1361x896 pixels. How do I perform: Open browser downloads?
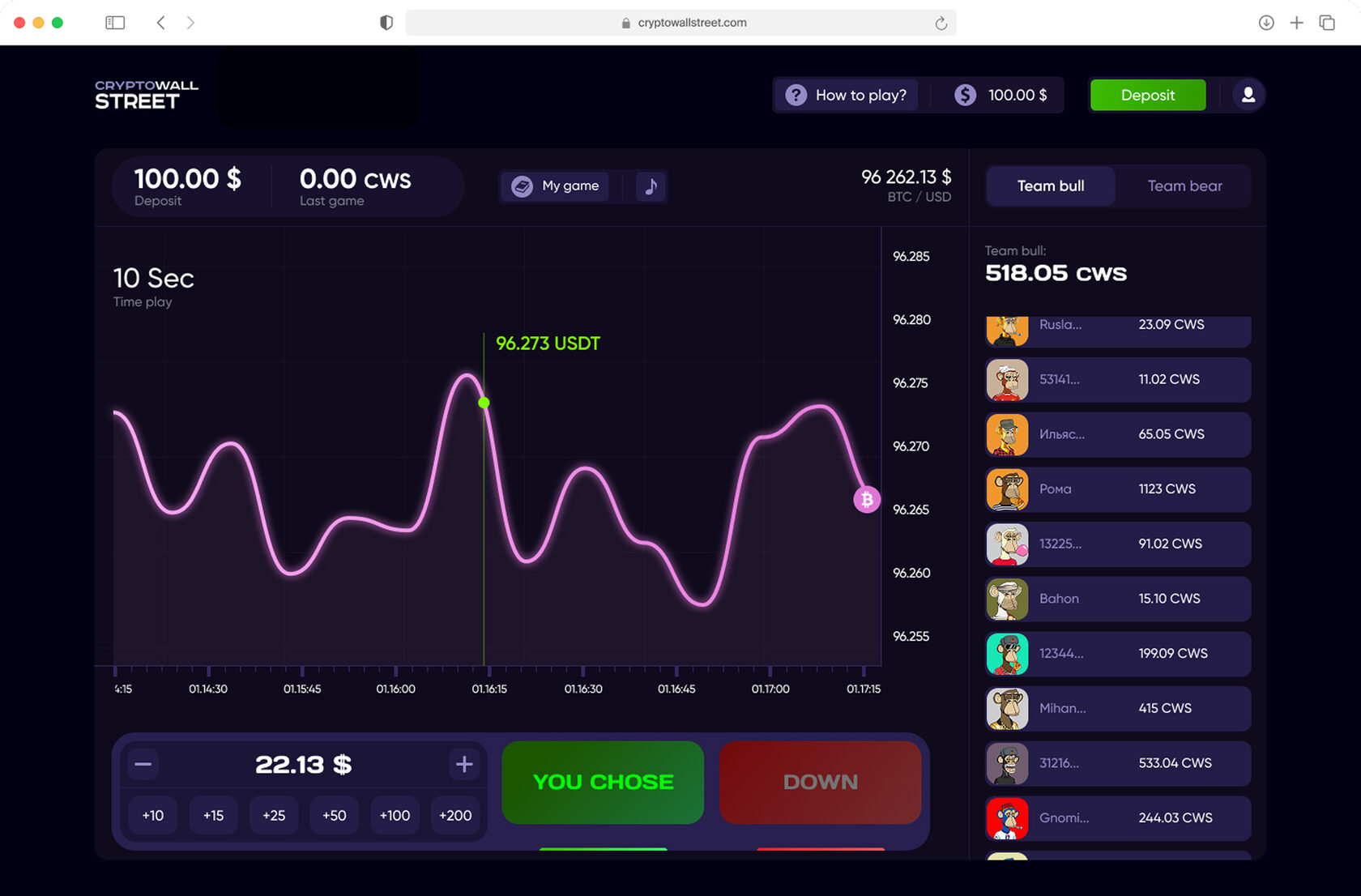pos(1266,23)
